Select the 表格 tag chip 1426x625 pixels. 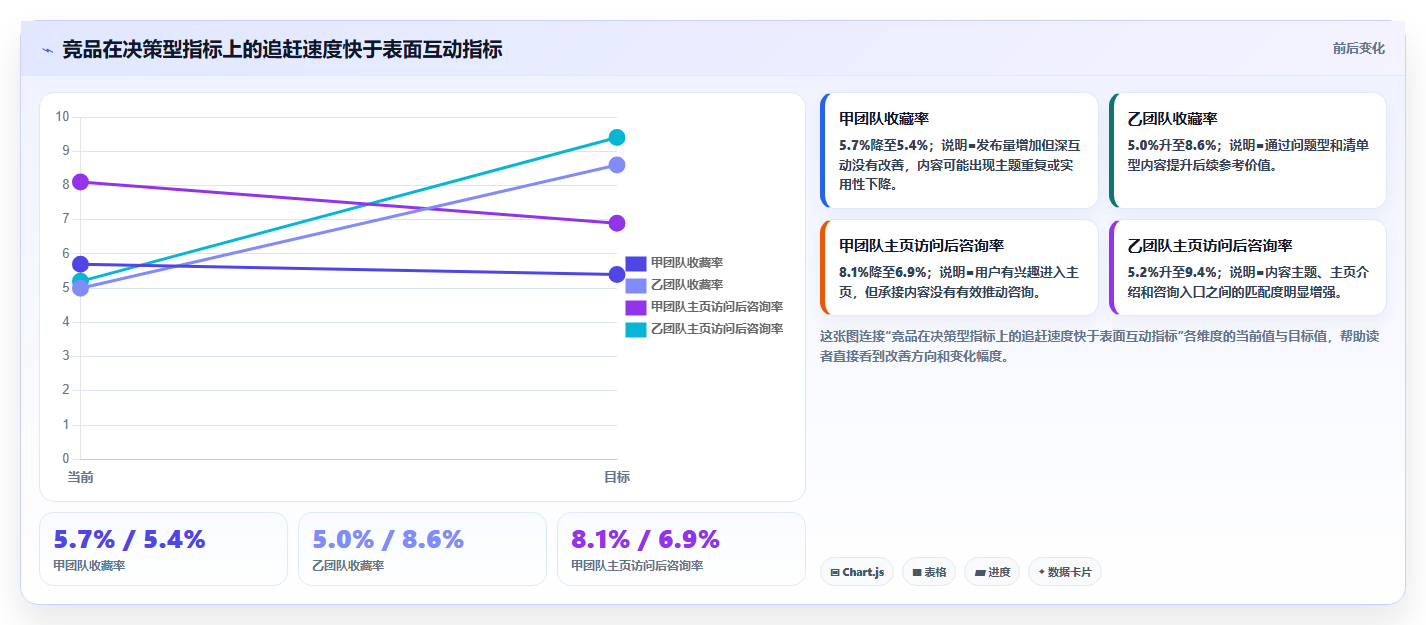point(929,572)
